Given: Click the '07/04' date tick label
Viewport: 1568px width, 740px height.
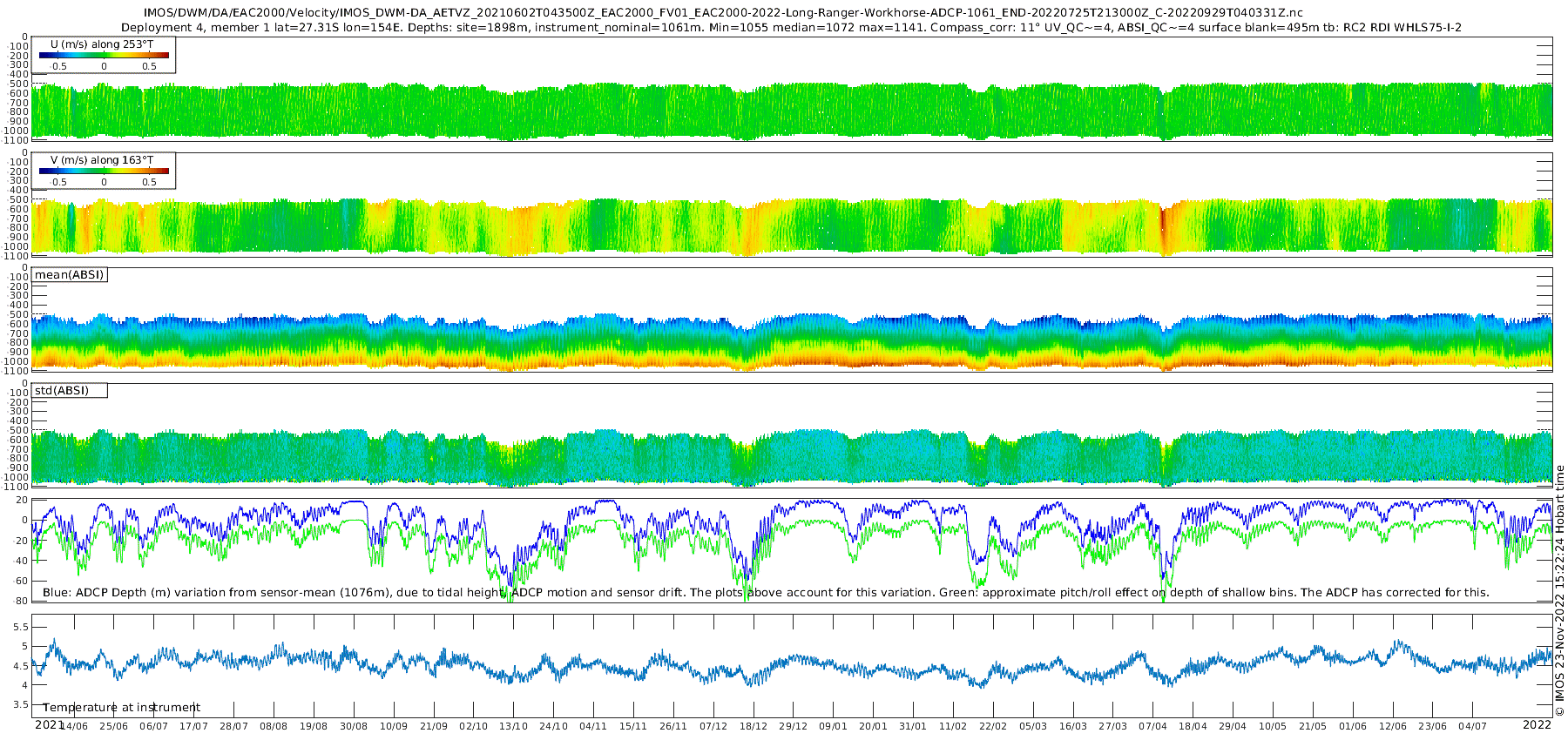Looking at the screenshot, I should tap(1153, 726).
